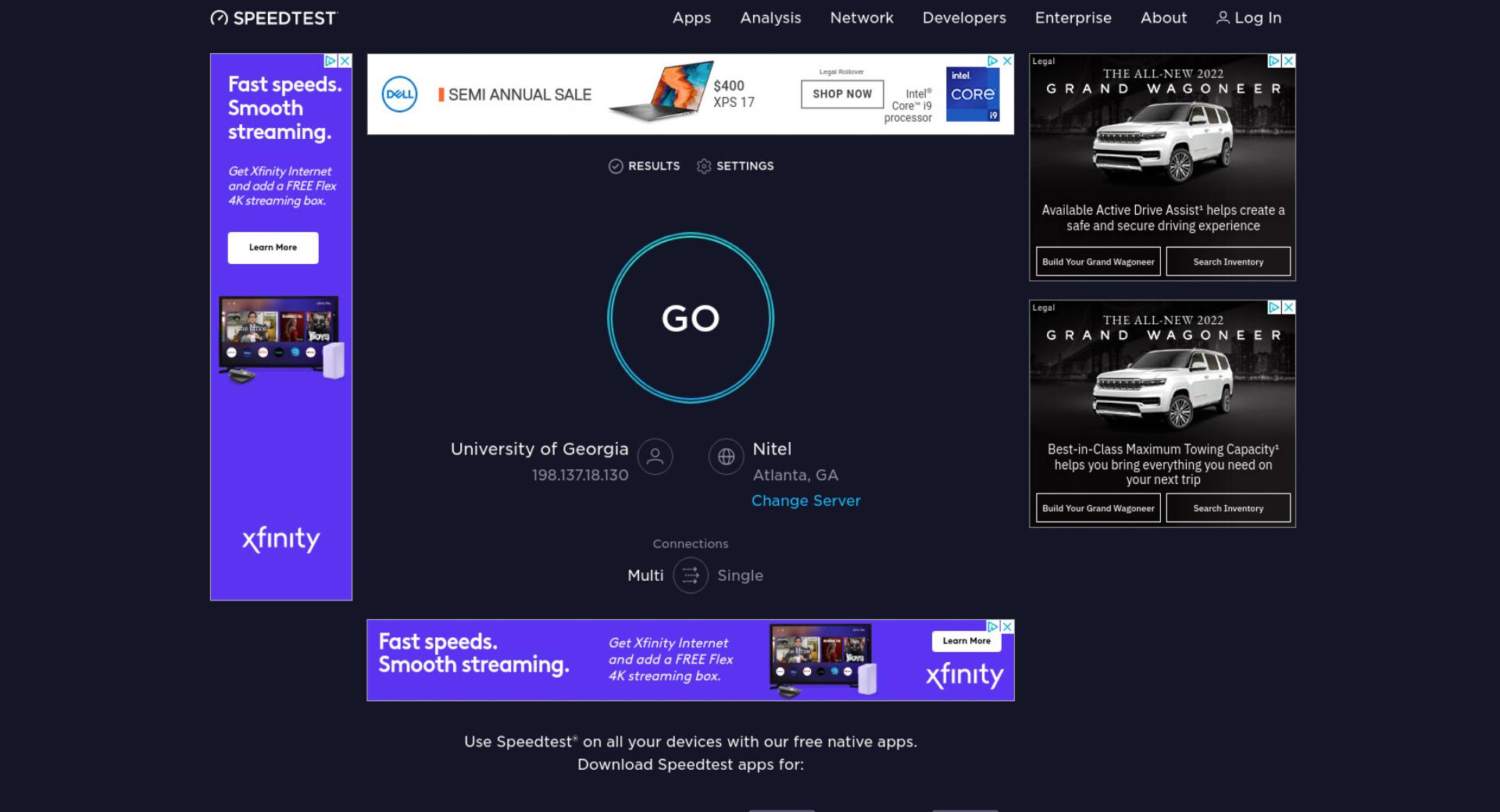This screenshot has height=812, width=1500.
Task: Click Learn More in bottom Xfinity banner
Action: tap(966, 641)
